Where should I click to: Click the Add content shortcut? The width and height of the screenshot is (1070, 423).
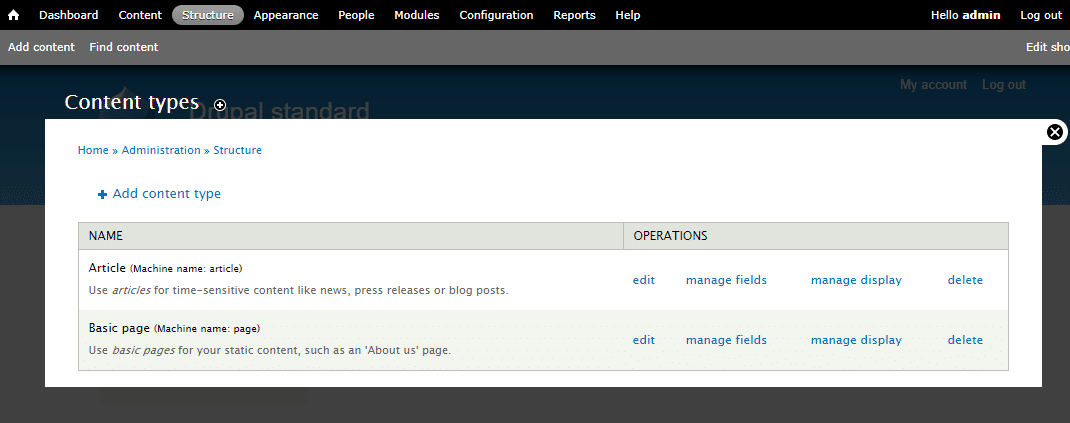(x=41, y=47)
